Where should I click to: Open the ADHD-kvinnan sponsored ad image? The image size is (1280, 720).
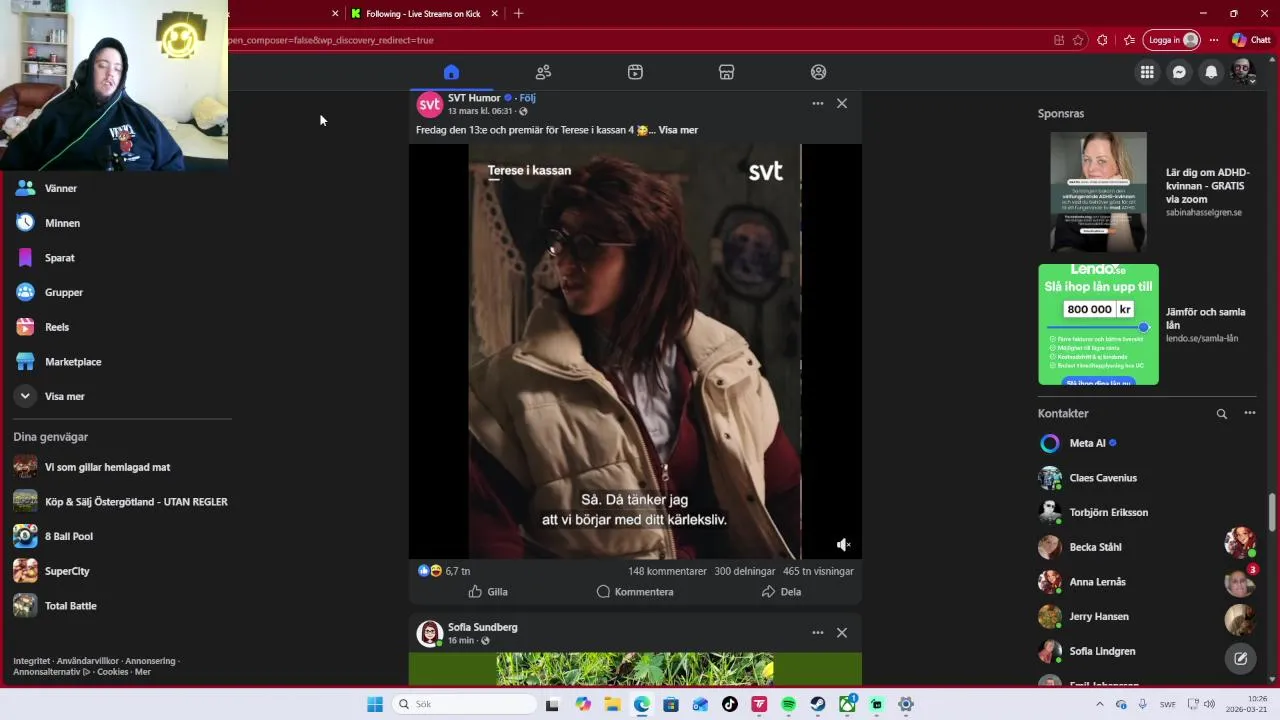1098,192
